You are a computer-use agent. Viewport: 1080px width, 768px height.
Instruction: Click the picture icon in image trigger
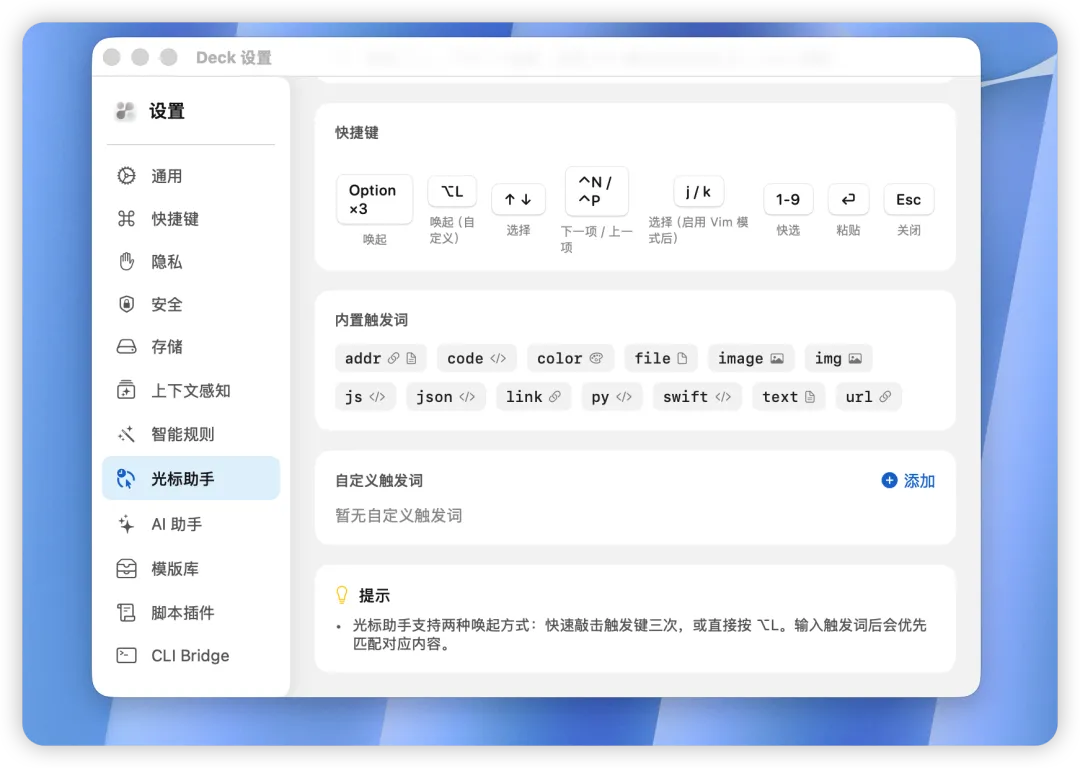coord(777,358)
